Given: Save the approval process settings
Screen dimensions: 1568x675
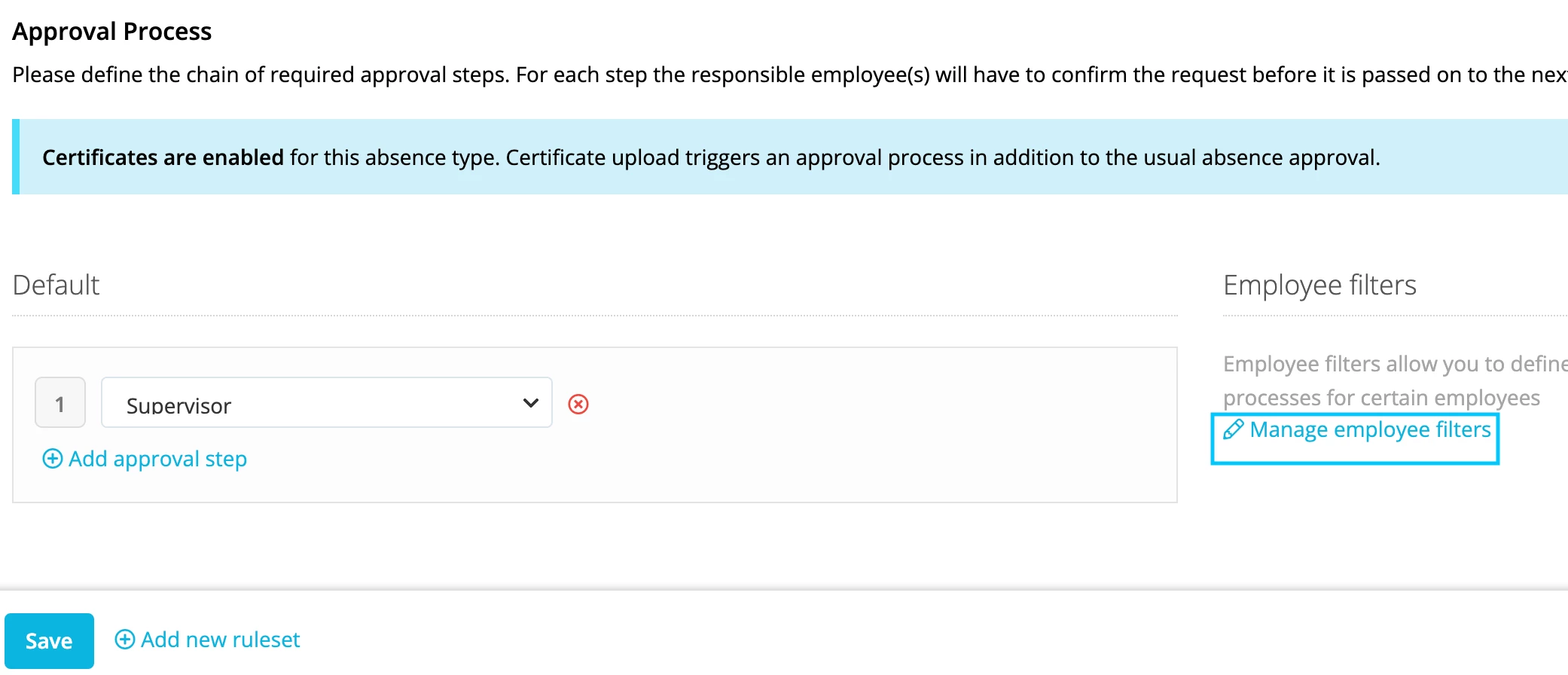Looking at the screenshot, I should [x=49, y=640].
